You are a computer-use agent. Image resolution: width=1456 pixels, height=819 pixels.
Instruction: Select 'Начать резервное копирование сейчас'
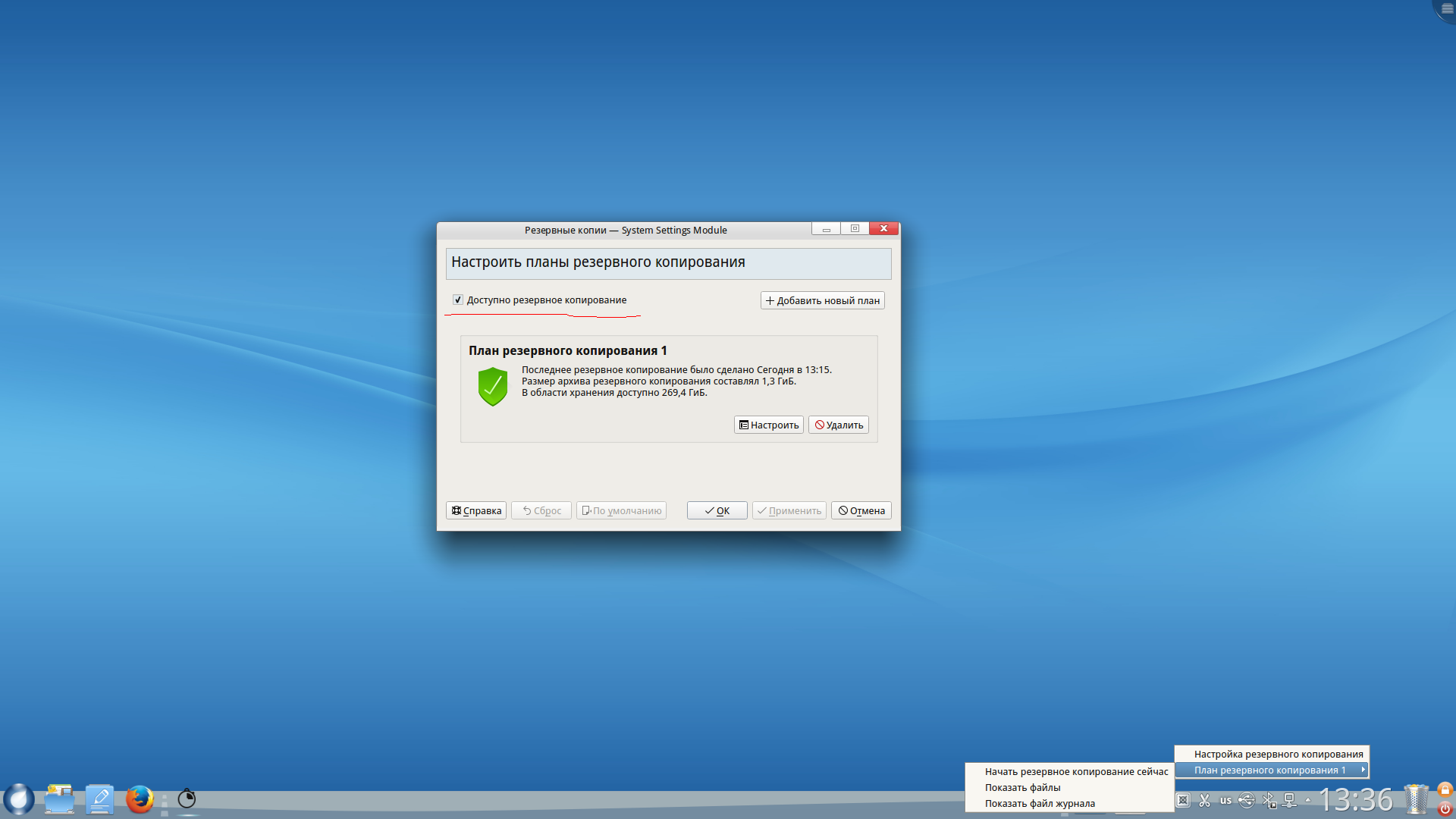click(x=1076, y=772)
